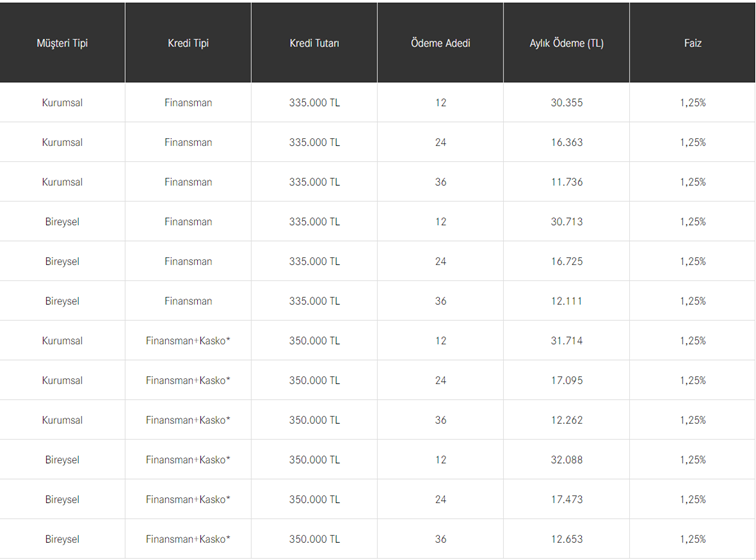Select the 31.714 monthly payment cell
Screen dimensions: 756x560
coord(566,341)
